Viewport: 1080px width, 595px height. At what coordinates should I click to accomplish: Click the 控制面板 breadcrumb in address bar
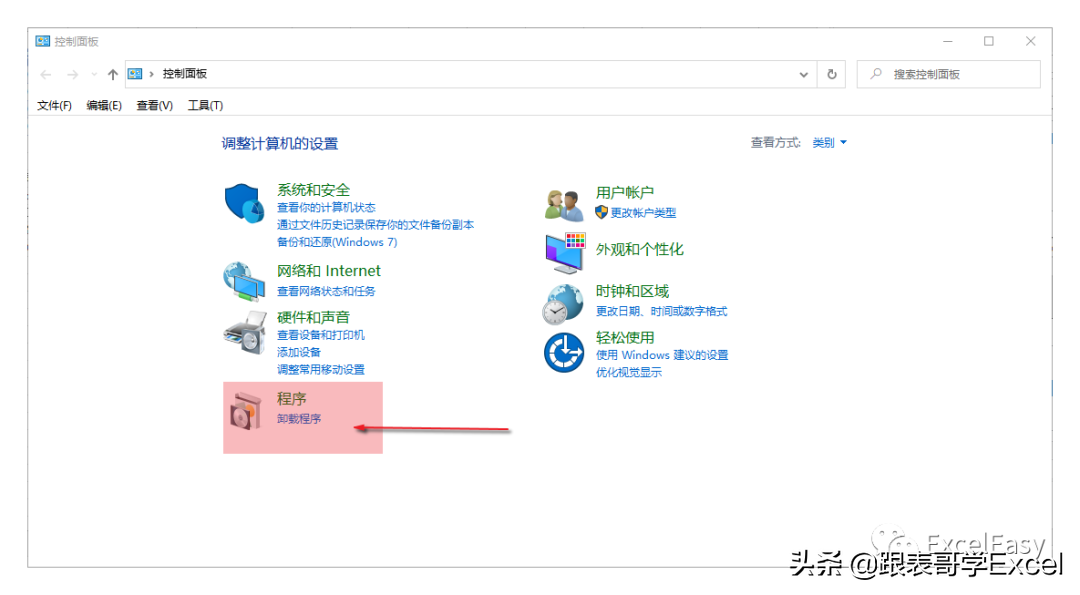185,74
